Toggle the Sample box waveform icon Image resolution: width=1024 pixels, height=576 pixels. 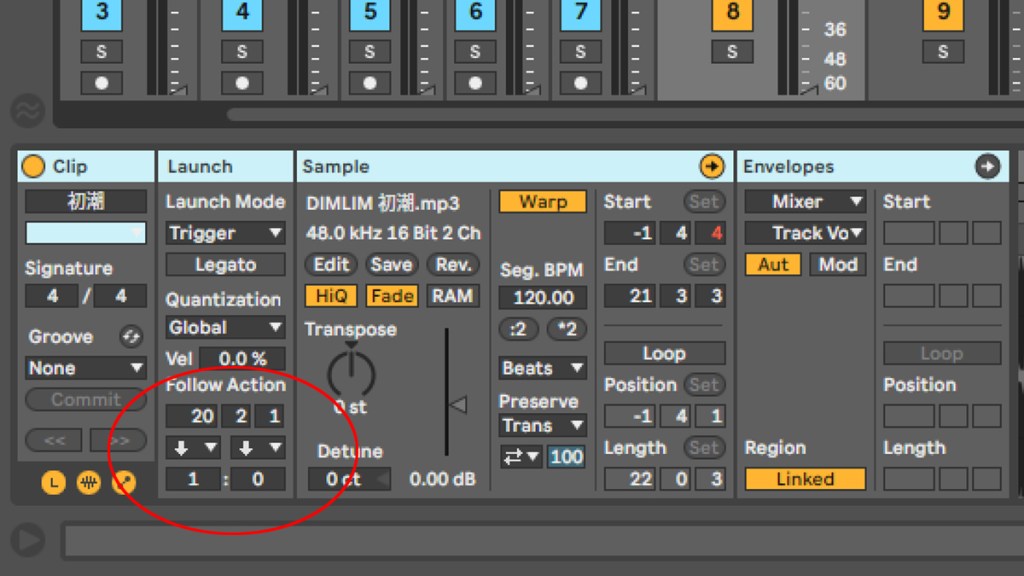click(89, 483)
